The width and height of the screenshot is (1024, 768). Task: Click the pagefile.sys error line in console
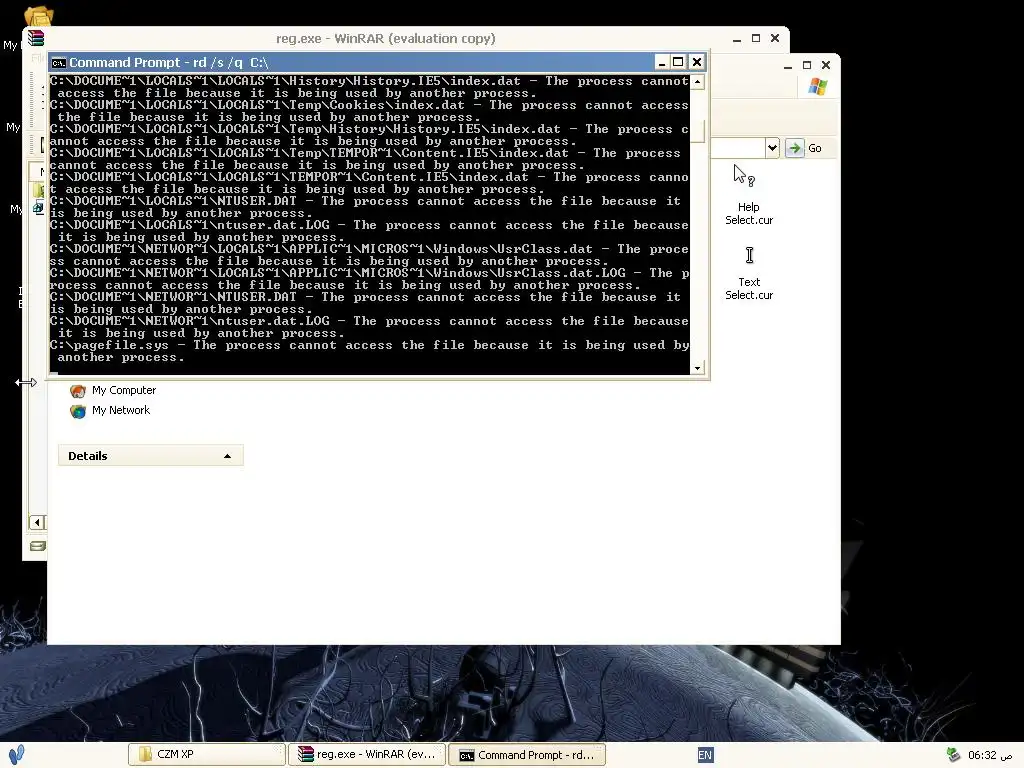(370, 351)
